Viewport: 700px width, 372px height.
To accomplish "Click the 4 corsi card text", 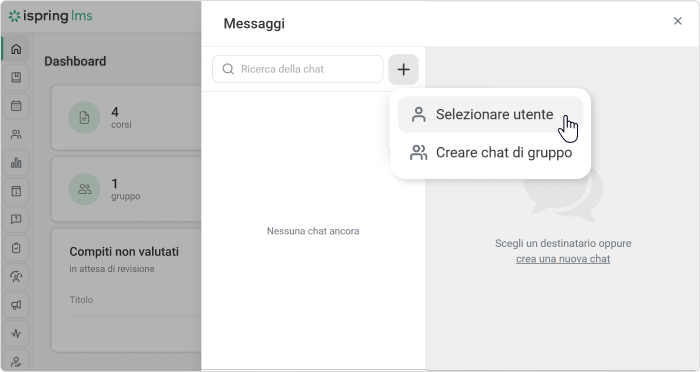I will point(121,118).
